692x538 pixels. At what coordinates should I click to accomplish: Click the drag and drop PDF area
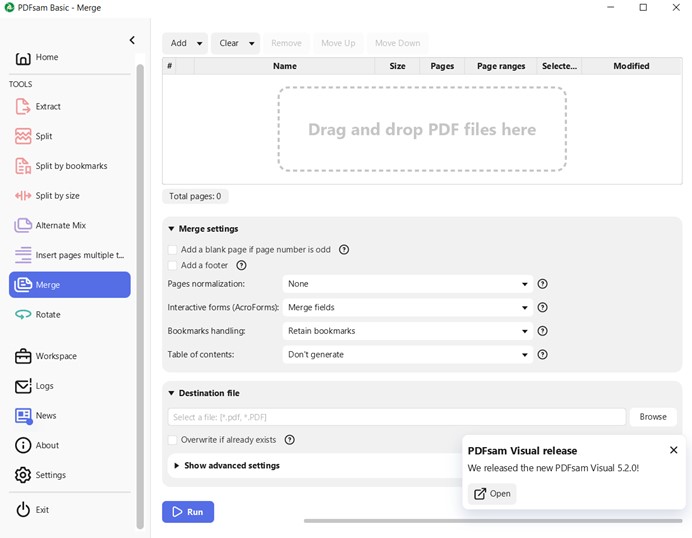(422, 129)
